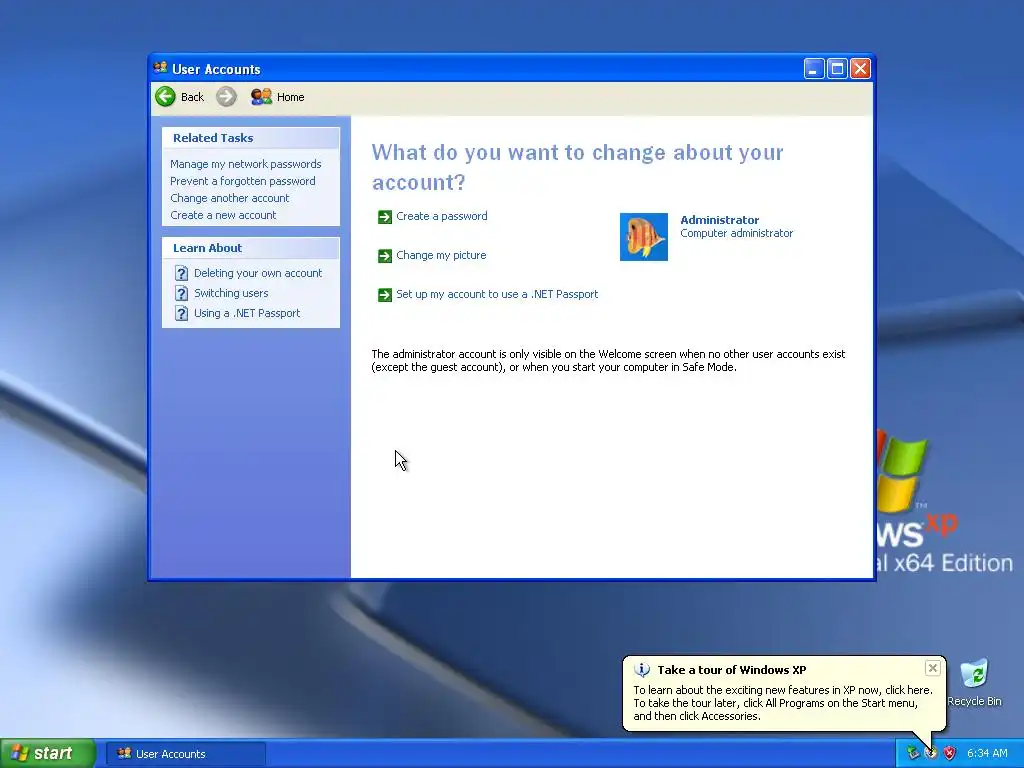Click the Take a tour of Windows XP balloon
This screenshot has width=1024, height=768.
coord(784,693)
